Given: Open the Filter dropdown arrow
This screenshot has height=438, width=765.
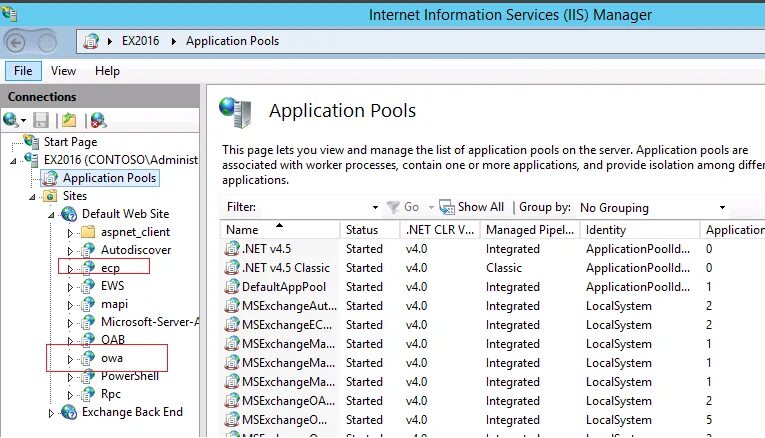Looking at the screenshot, I should [x=375, y=207].
